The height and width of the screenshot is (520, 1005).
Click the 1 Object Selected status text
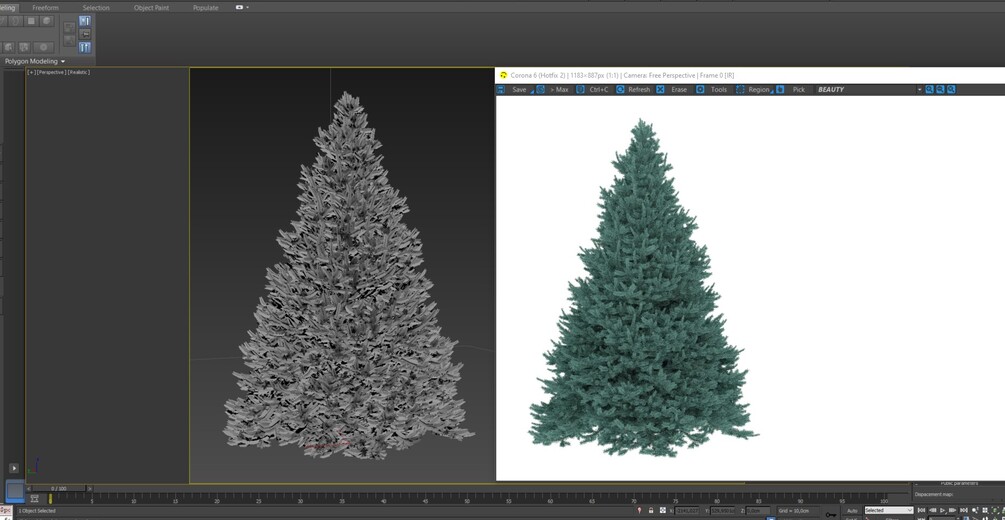[37, 511]
